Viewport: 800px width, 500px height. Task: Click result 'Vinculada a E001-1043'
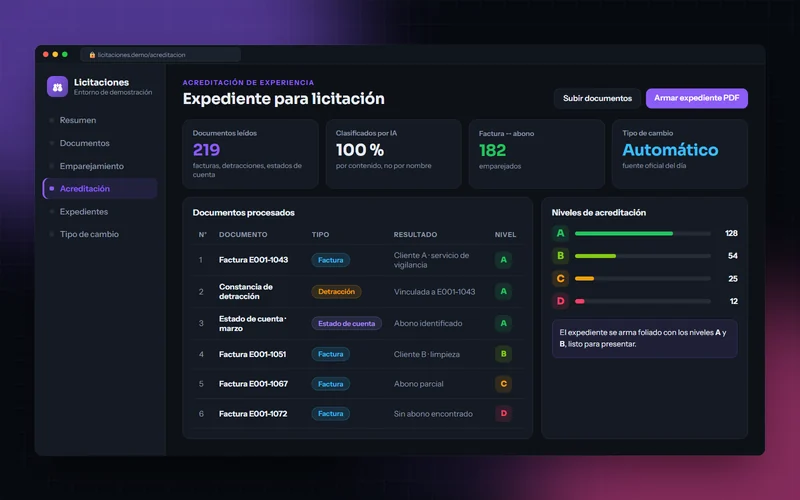(434, 292)
